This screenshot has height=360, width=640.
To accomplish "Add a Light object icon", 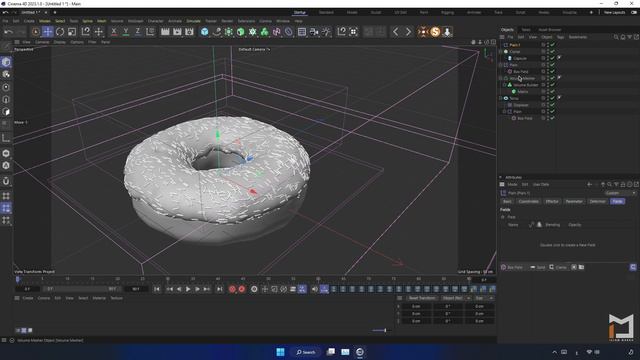I will 326,32.
